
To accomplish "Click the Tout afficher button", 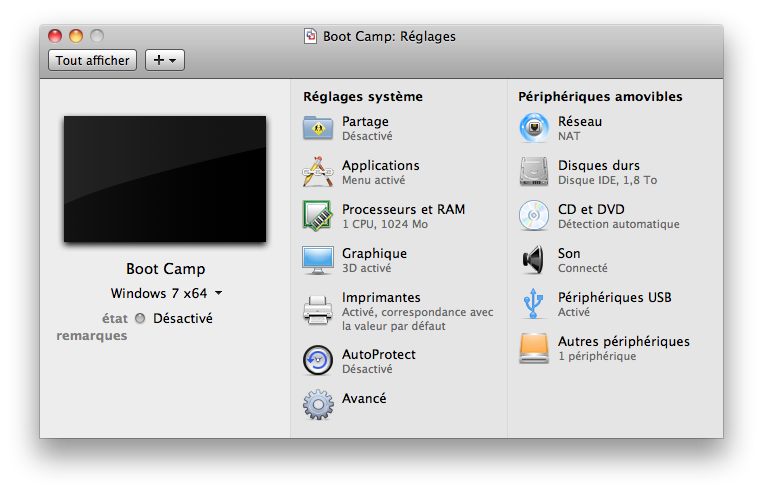I will click(x=92, y=60).
